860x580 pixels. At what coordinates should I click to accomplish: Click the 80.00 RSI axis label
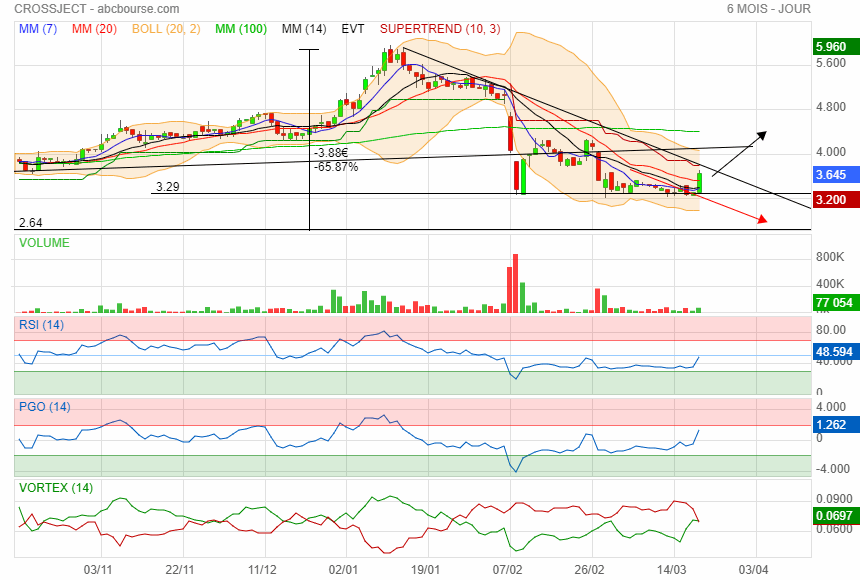[831, 330]
